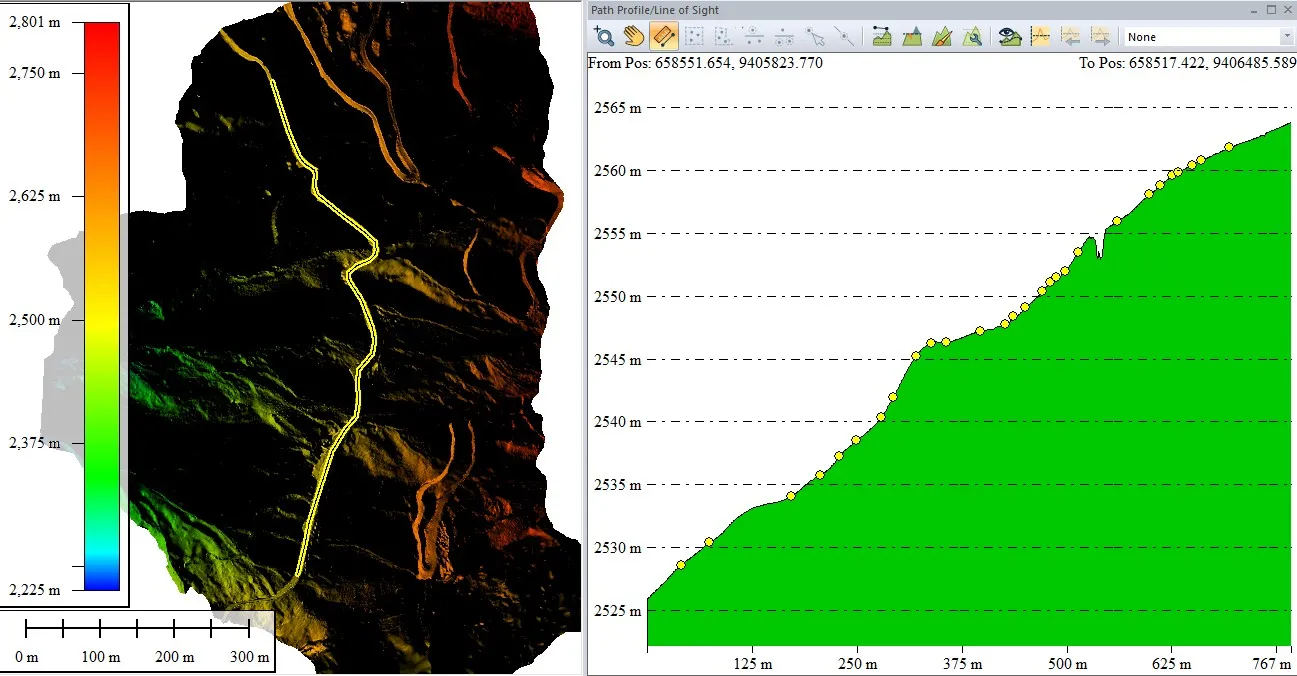
Task: Click the yellow left-arrow profile icon
Action: pos(1070,37)
